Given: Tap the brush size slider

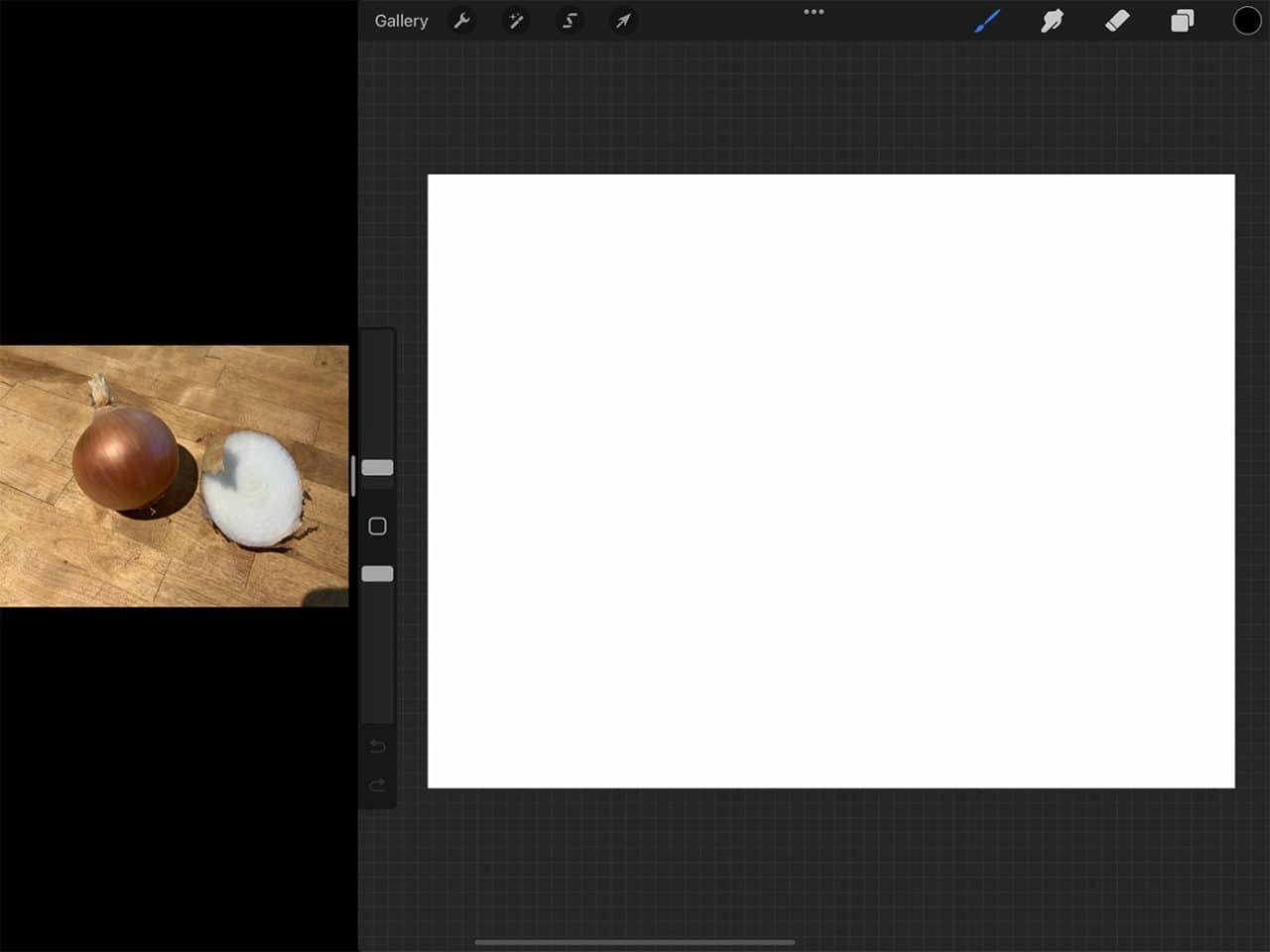Looking at the screenshot, I should (377, 467).
